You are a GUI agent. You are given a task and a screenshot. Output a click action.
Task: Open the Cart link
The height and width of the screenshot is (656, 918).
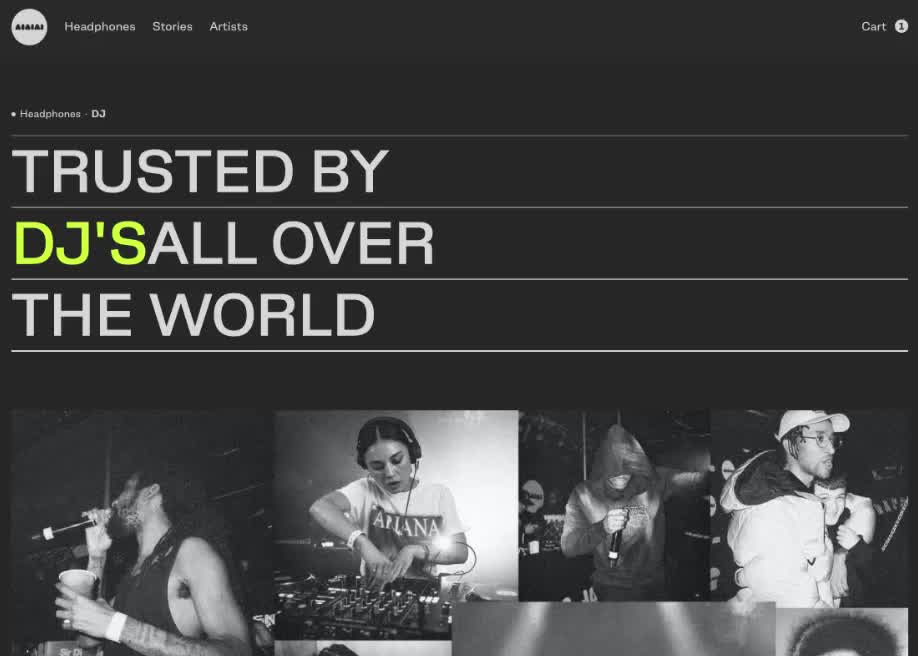(874, 26)
